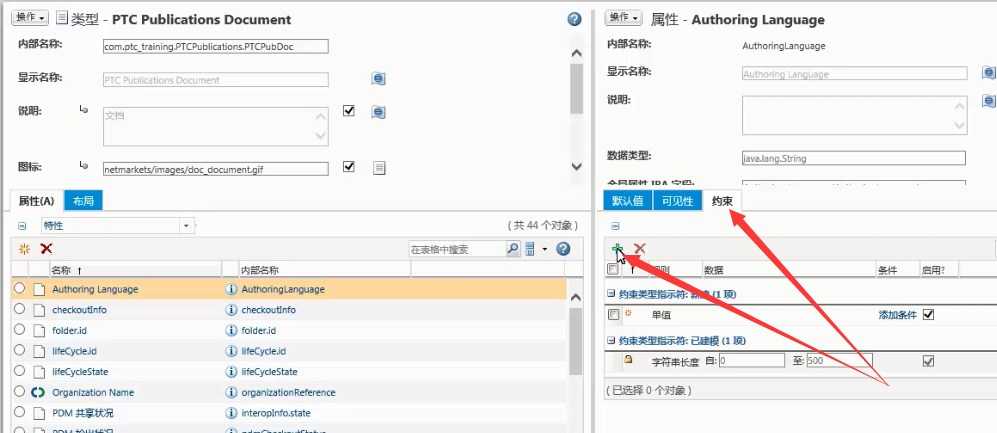997x433 pixels.
Task: Sort table by 内部名称 column header
Action: (260, 270)
